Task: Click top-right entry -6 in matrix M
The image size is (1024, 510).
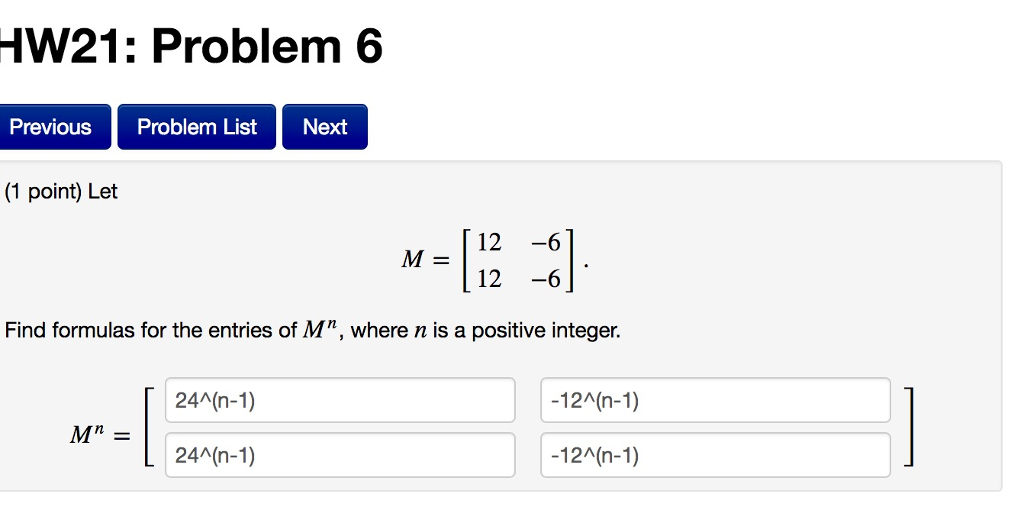Action: pyautogui.click(x=546, y=242)
